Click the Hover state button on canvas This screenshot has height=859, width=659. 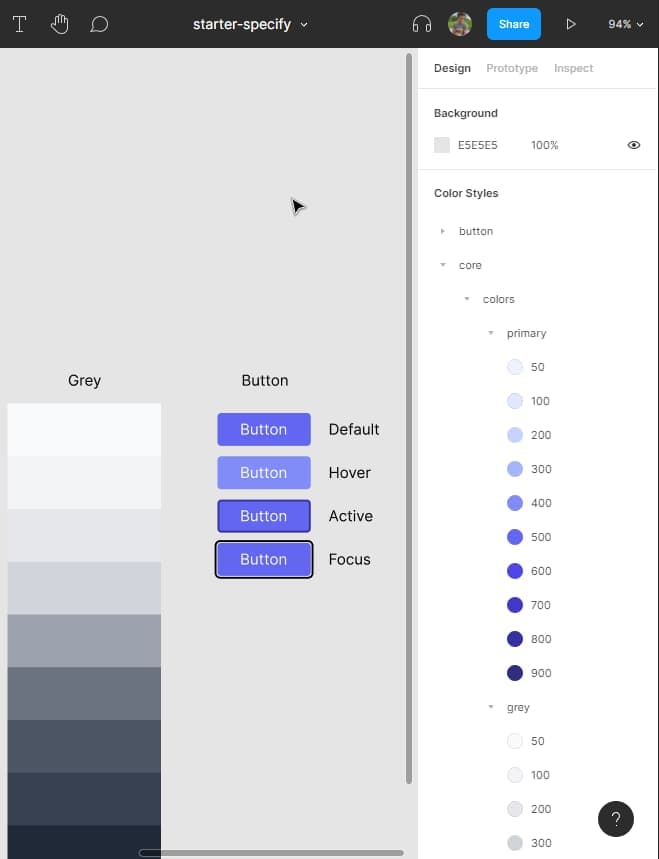(264, 473)
